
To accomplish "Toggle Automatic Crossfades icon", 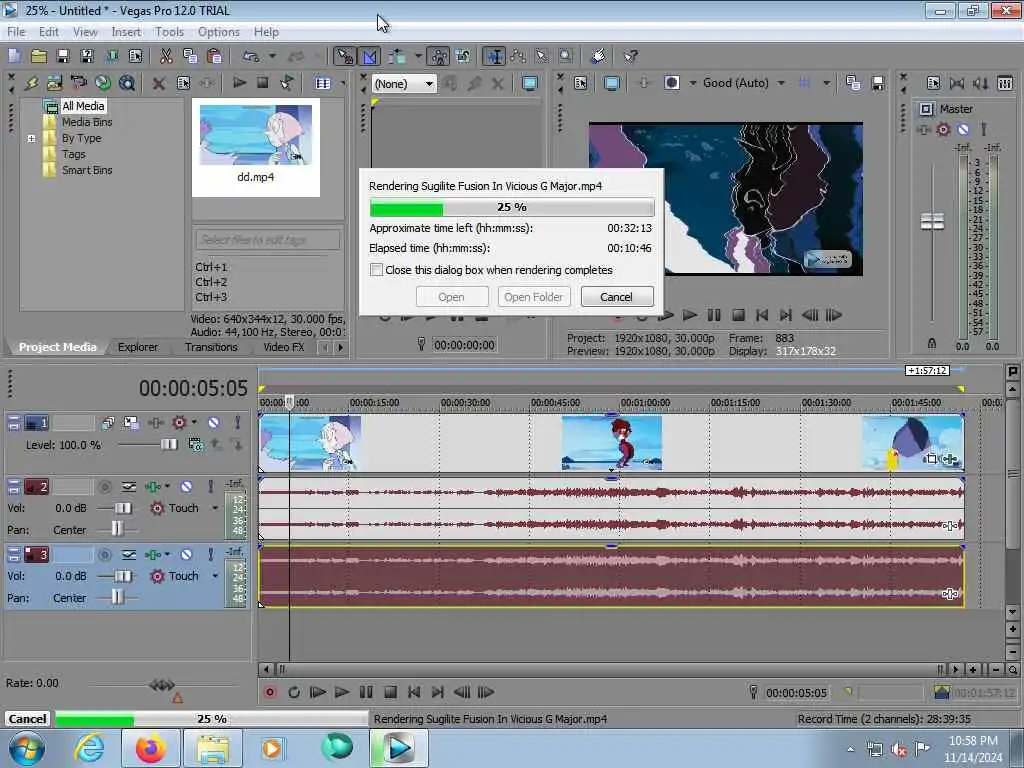I will point(370,56).
